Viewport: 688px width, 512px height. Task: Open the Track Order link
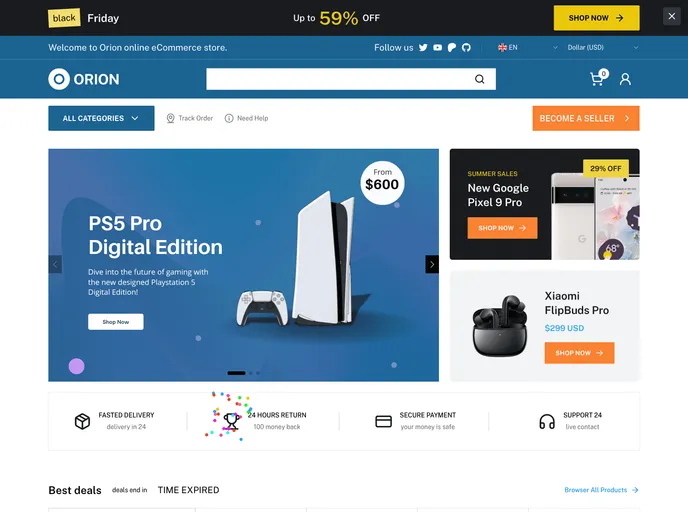[190, 118]
